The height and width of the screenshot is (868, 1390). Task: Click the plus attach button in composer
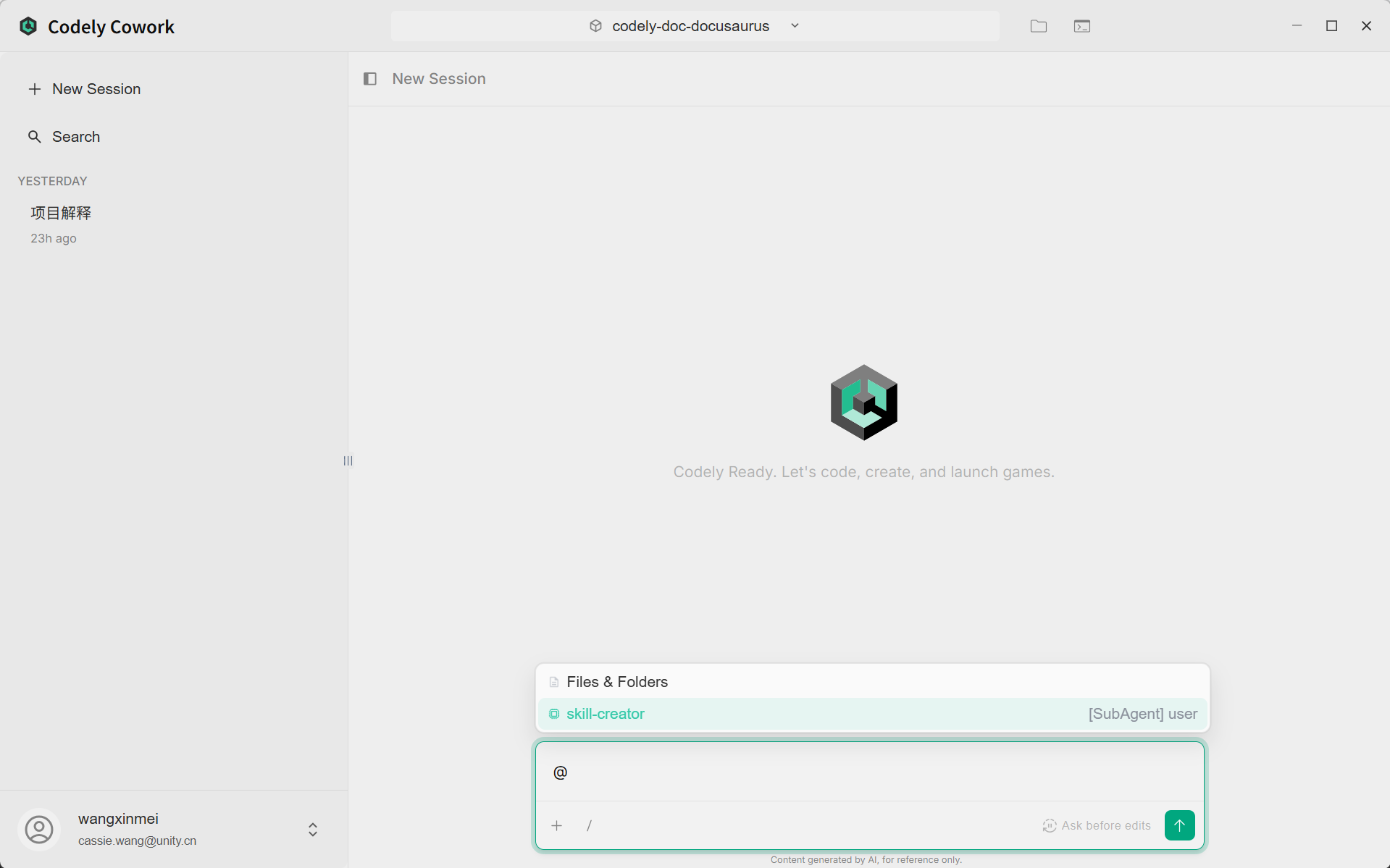pos(557,826)
